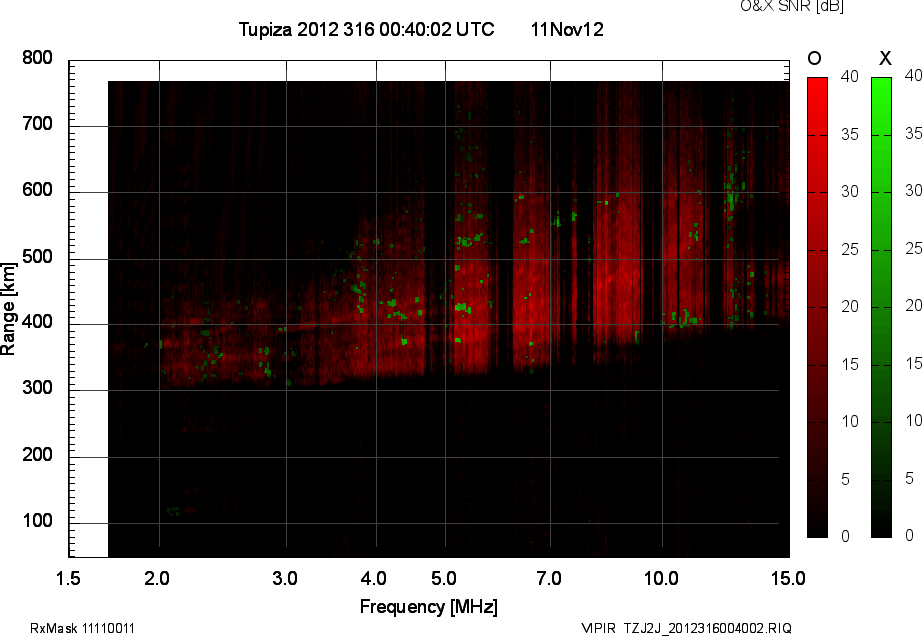Click the 5 tick on the X colorbar
The image size is (922, 636).
(x=910, y=478)
